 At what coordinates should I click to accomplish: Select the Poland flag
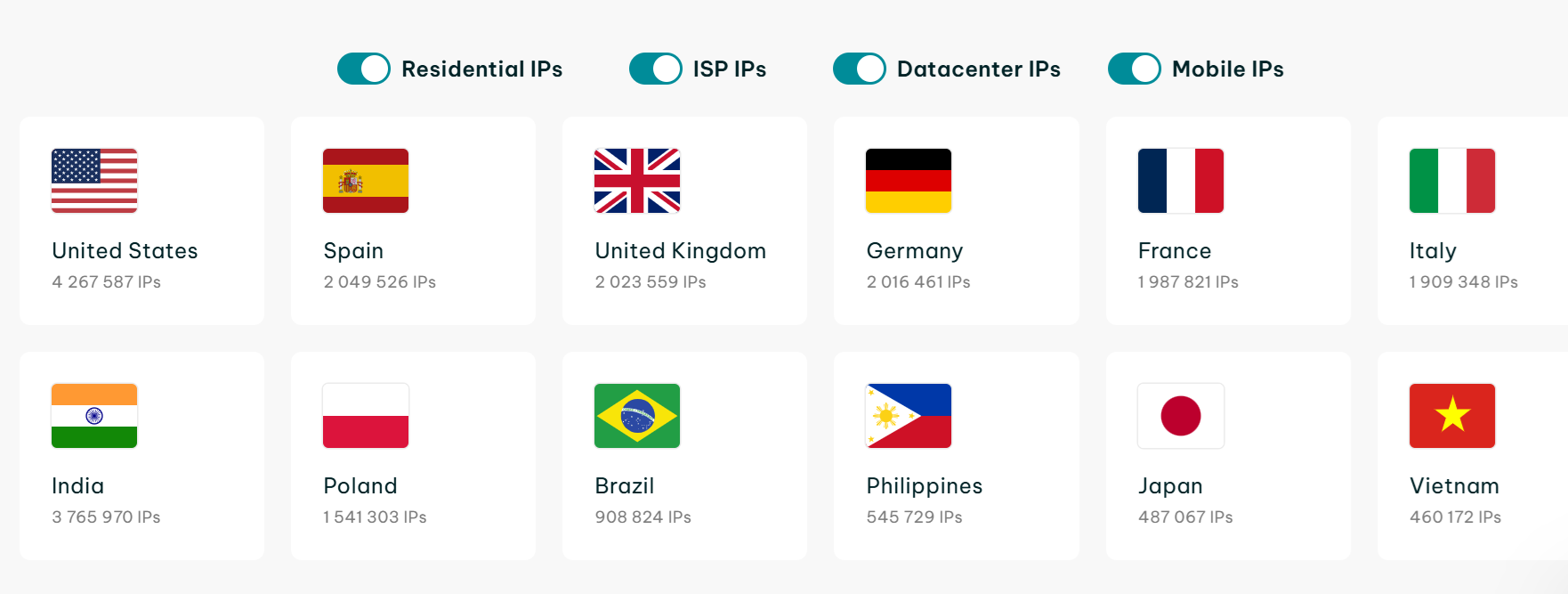tap(366, 415)
